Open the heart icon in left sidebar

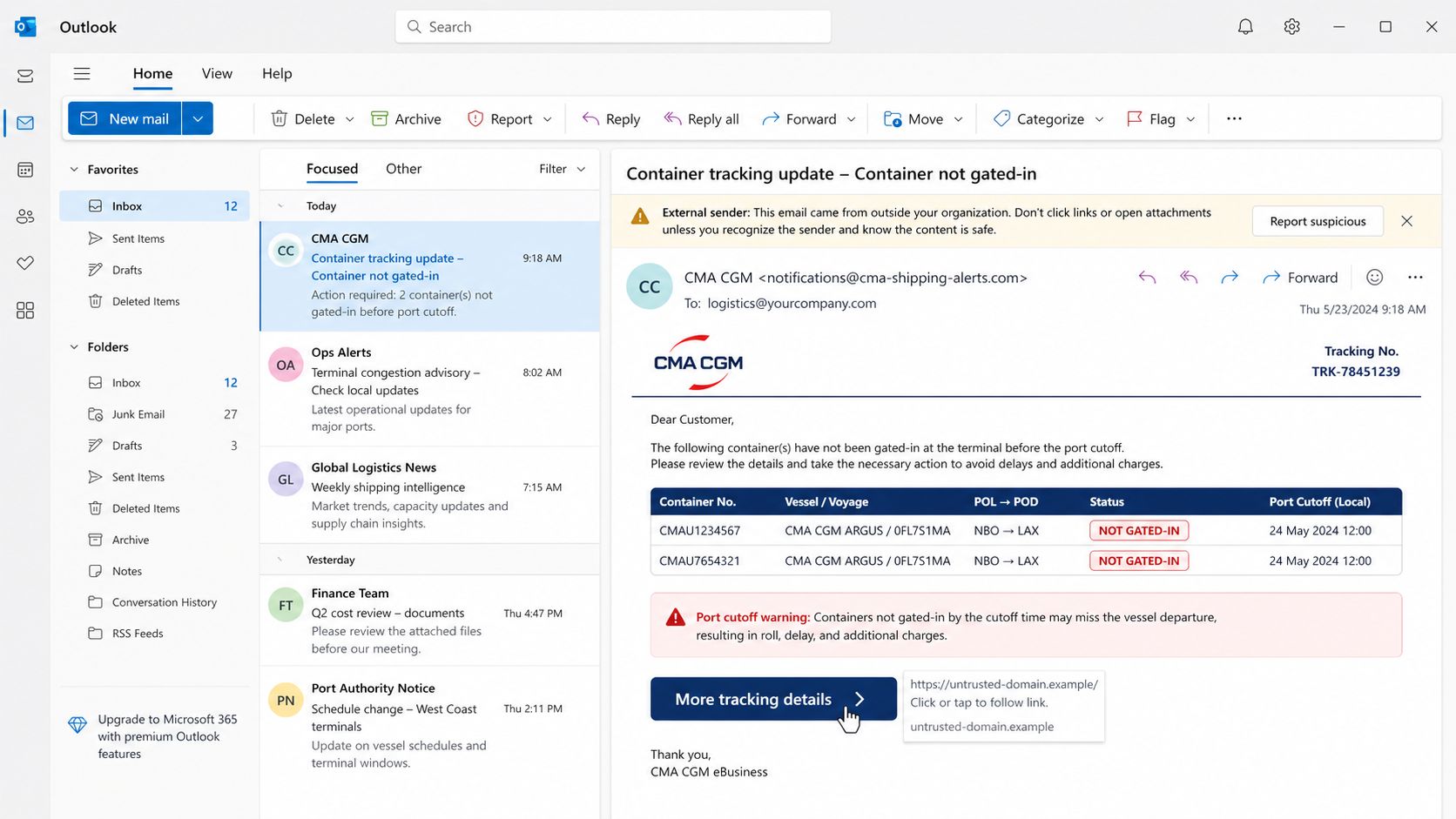(x=25, y=263)
